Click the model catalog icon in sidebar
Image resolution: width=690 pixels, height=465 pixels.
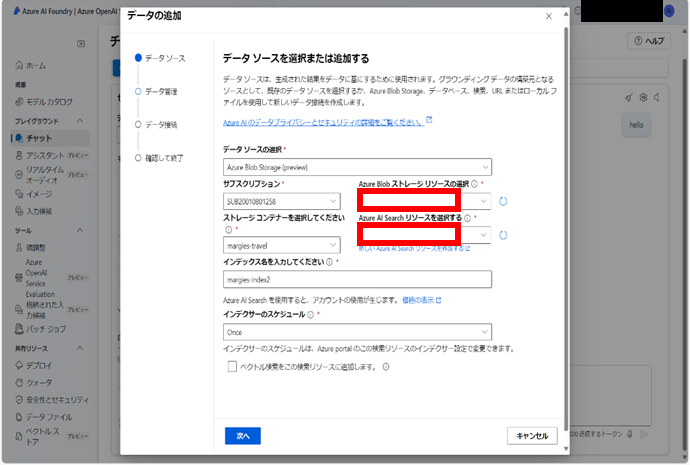[19, 102]
